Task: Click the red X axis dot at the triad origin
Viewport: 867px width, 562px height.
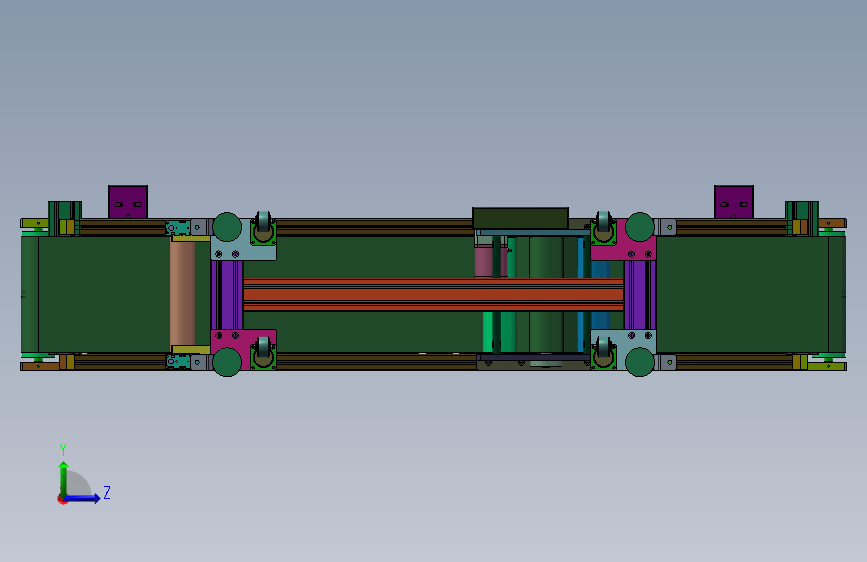Action: (x=62, y=499)
